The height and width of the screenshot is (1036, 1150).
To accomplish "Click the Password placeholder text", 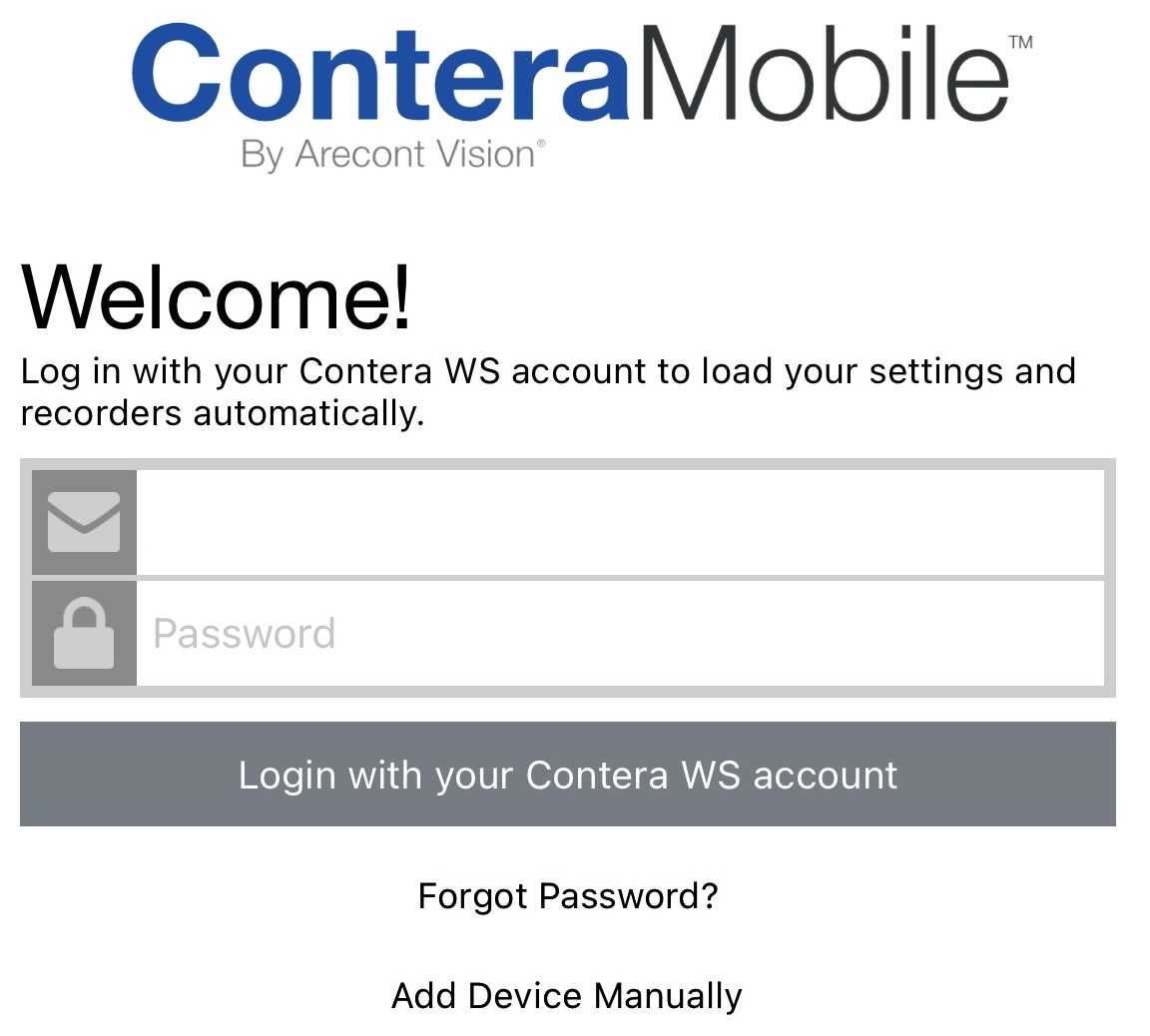I will pyautogui.click(x=245, y=634).
